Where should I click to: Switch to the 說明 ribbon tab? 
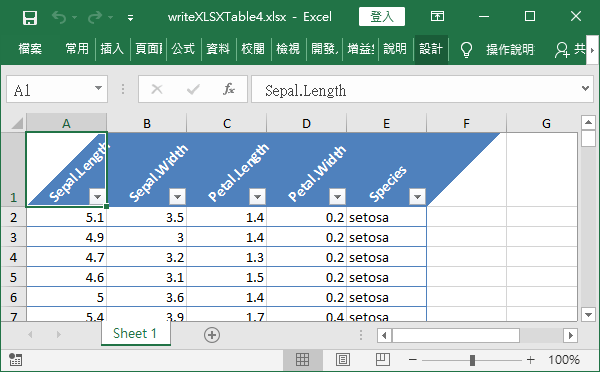[x=395, y=49]
